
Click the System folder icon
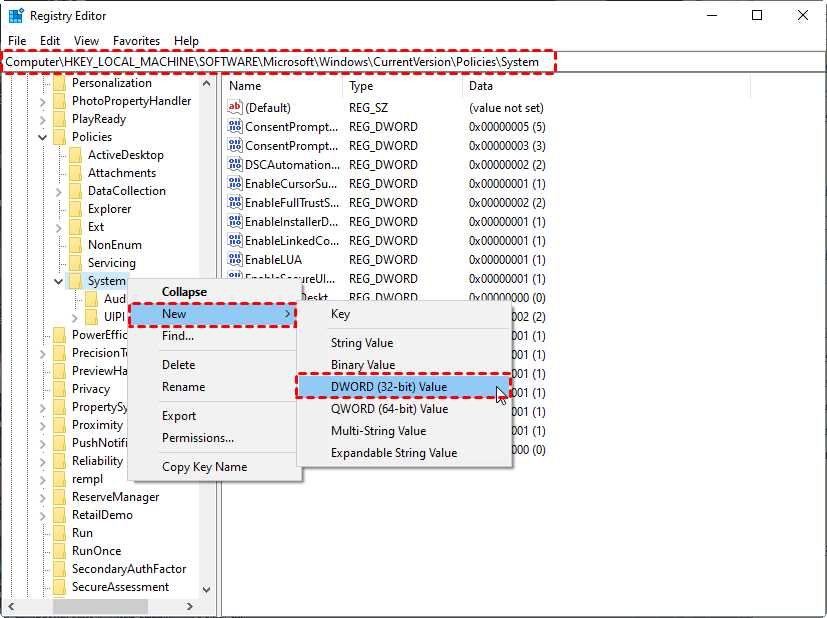pos(75,281)
